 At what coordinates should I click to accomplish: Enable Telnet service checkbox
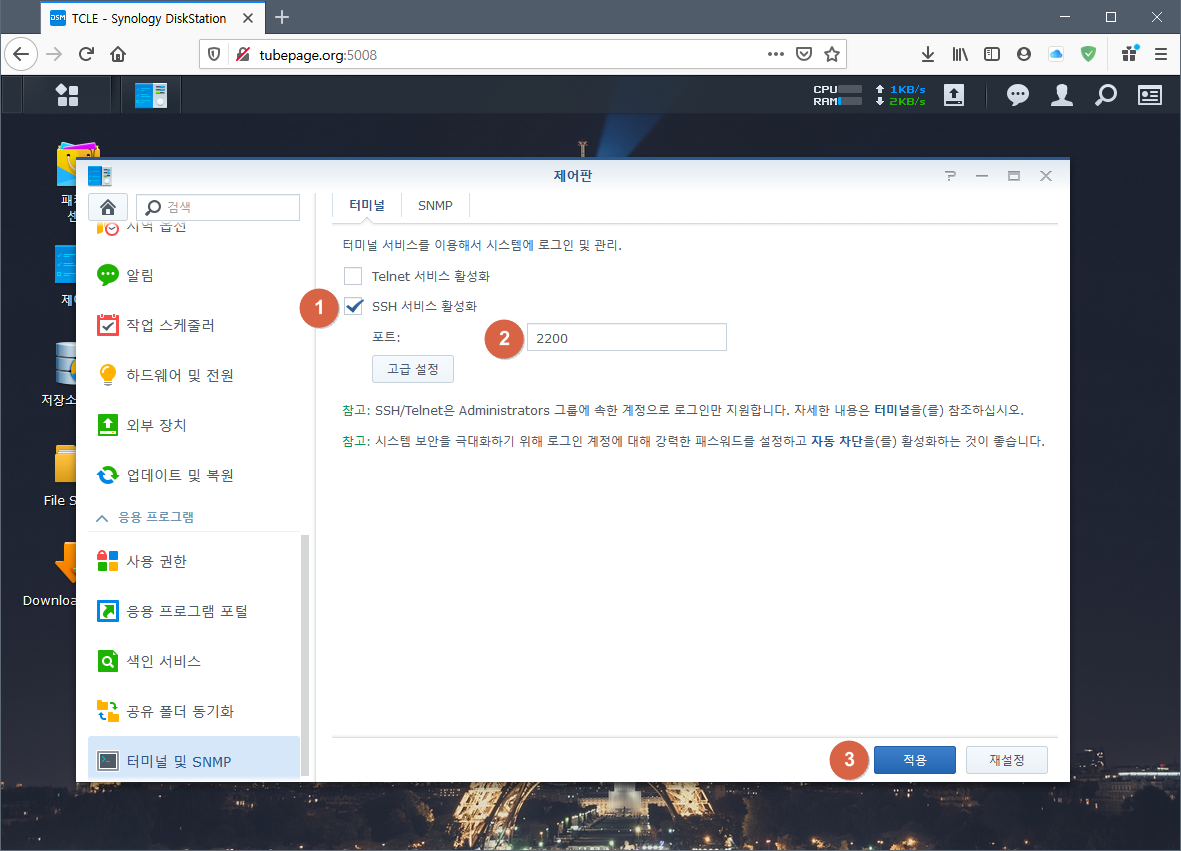tap(352, 276)
